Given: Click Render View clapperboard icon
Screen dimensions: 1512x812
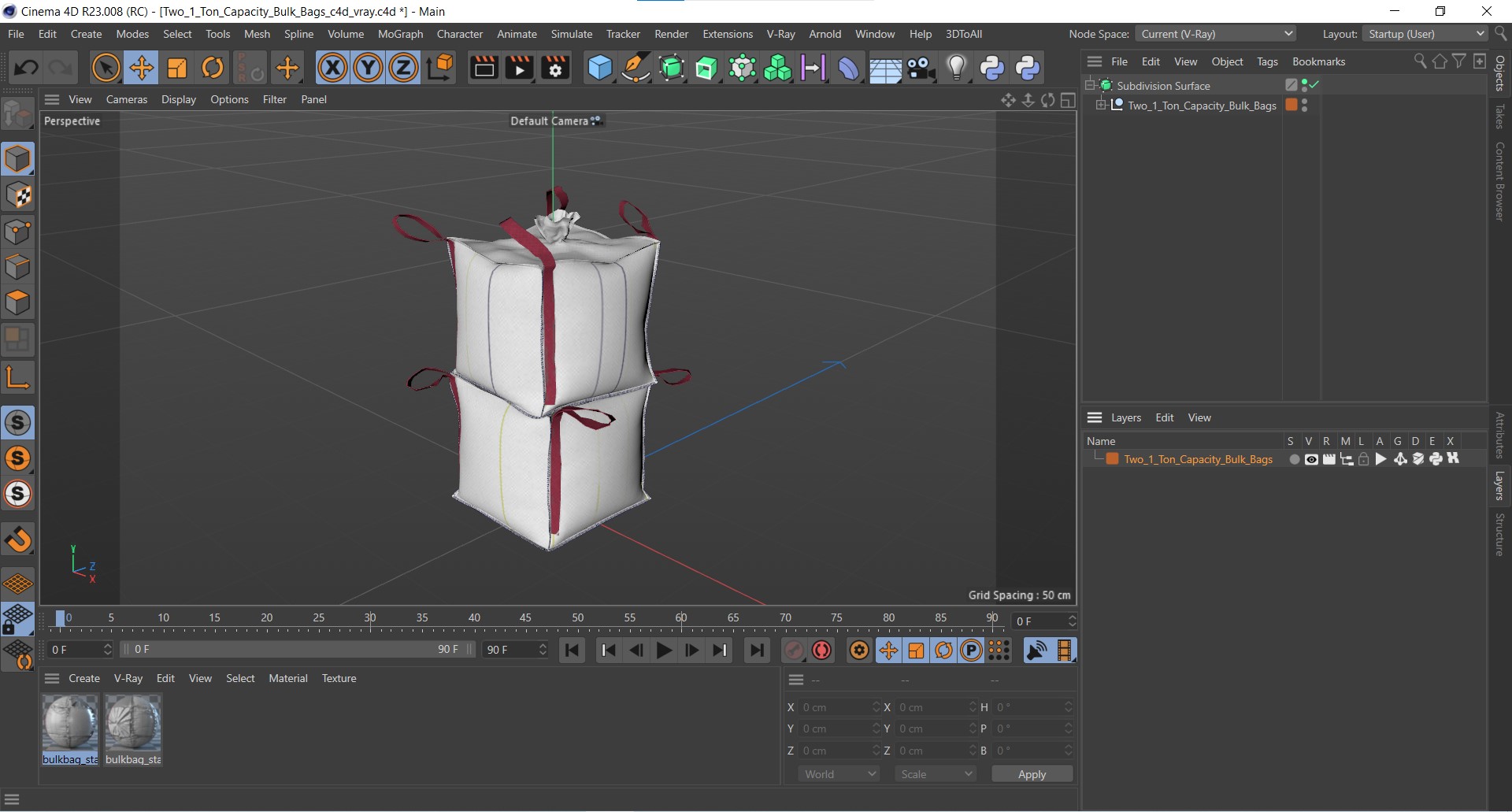Looking at the screenshot, I should pyautogui.click(x=484, y=68).
